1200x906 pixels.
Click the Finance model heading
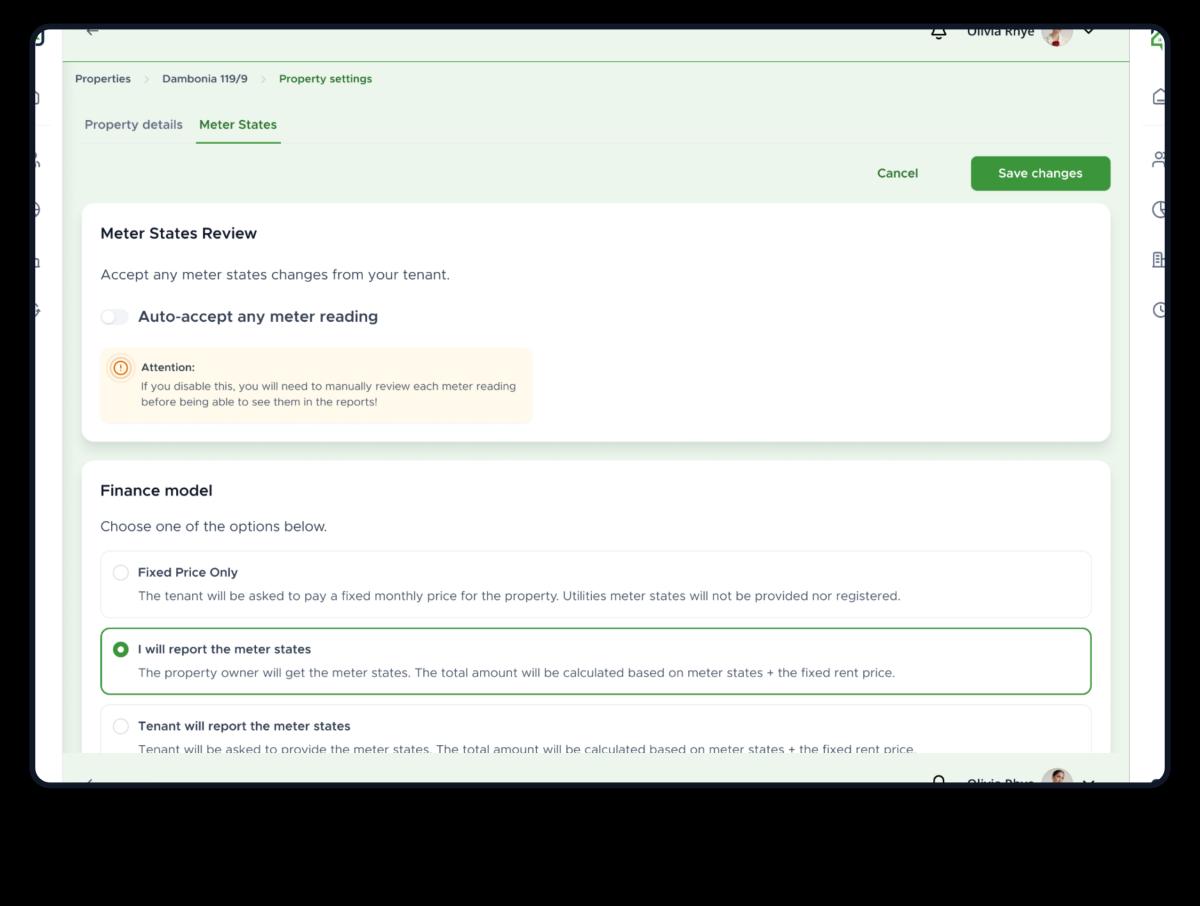pyautogui.click(x=156, y=490)
